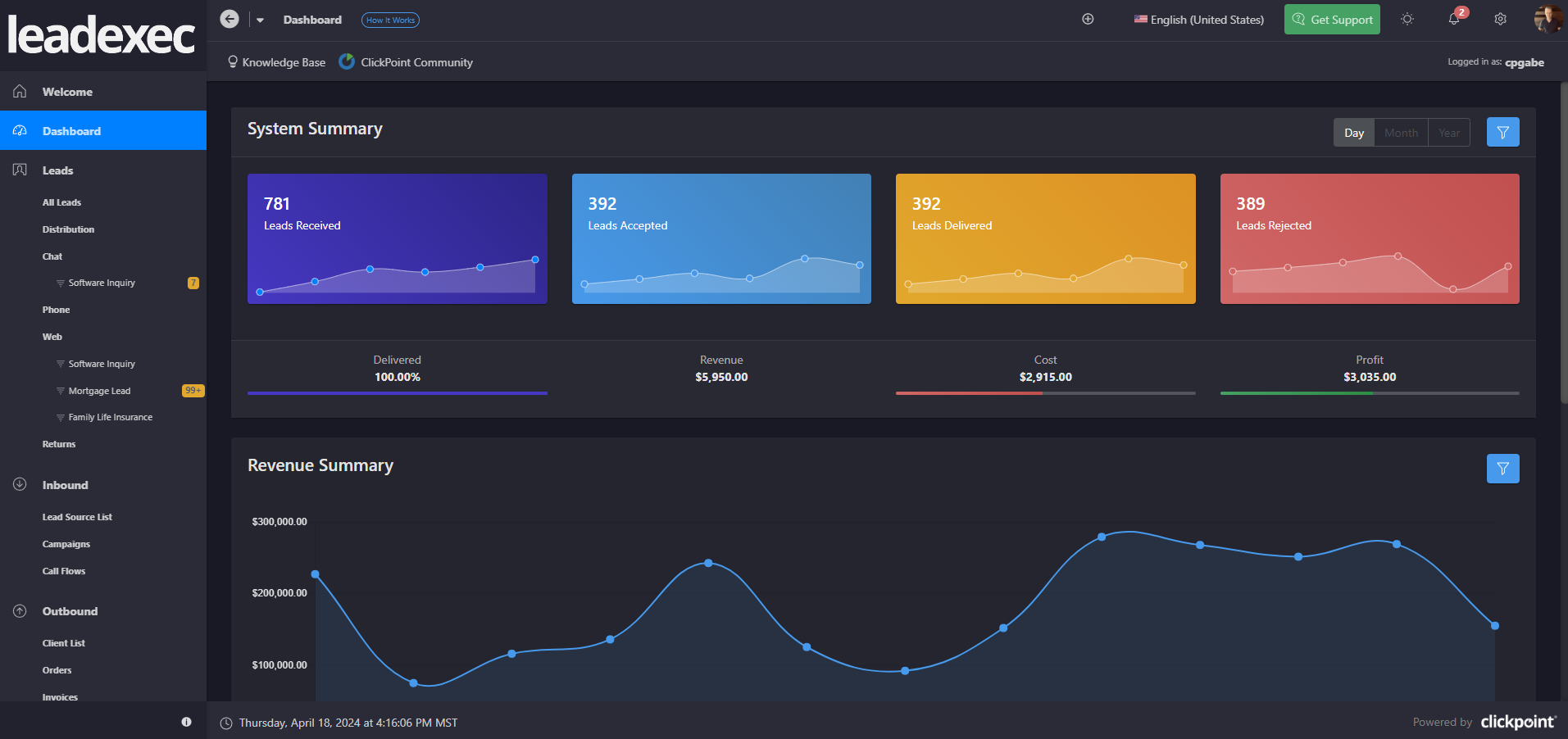The image size is (1568, 739).
Task: Open Family Life Insurance item
Action: [x=111, y=417]
